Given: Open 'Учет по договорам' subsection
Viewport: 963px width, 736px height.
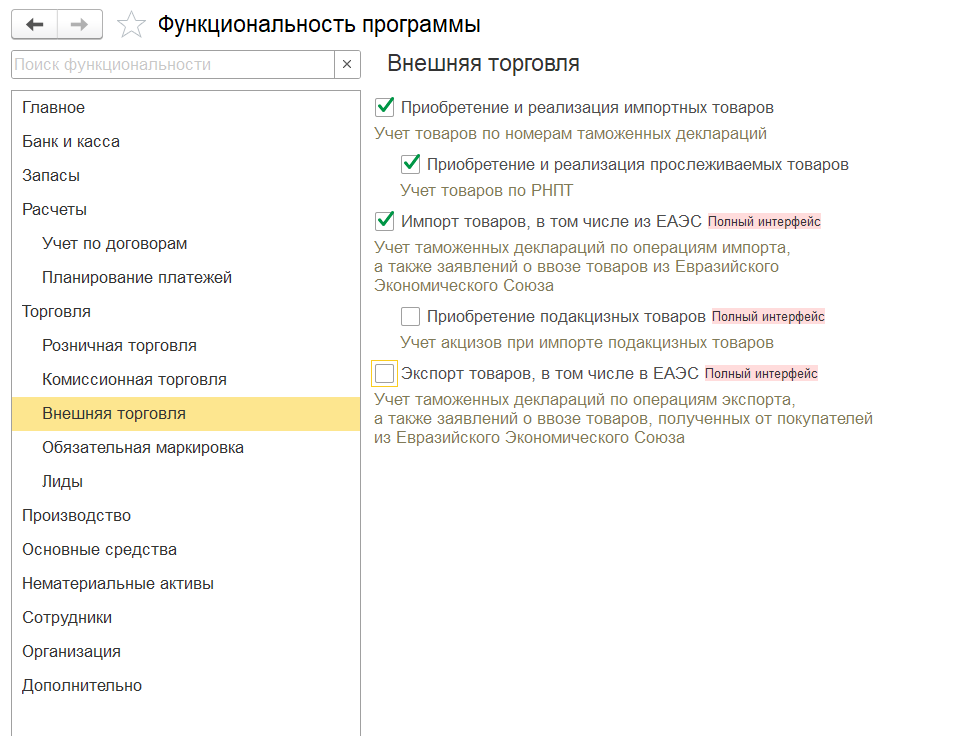Looking at the screenshot, I should [185, 243].
